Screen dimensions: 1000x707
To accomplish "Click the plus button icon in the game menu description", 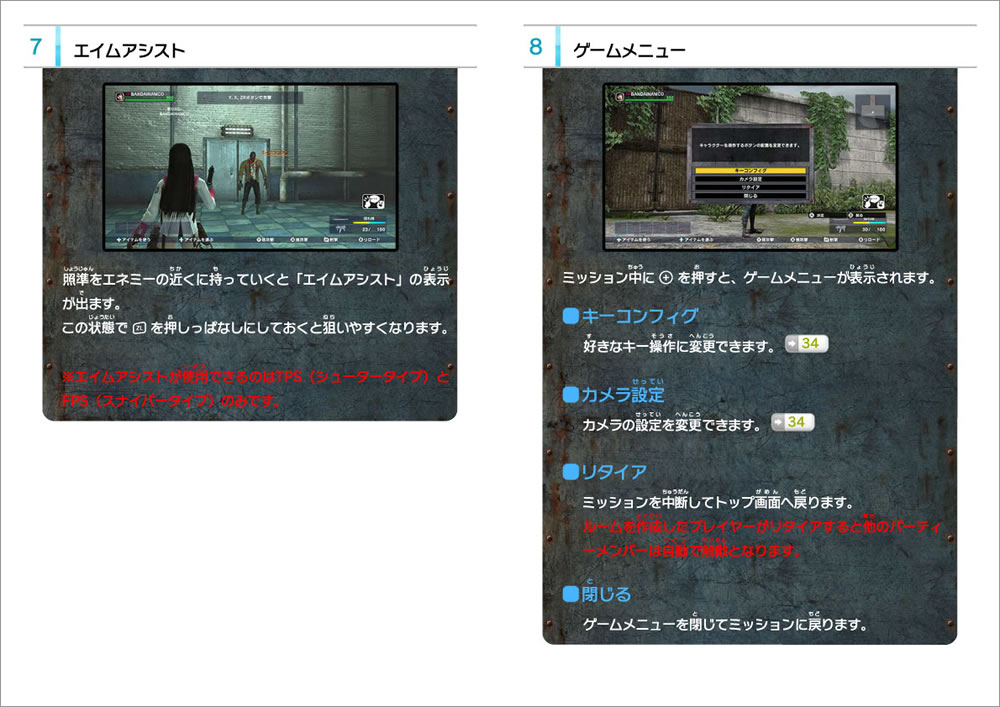I will coord(666,278).
